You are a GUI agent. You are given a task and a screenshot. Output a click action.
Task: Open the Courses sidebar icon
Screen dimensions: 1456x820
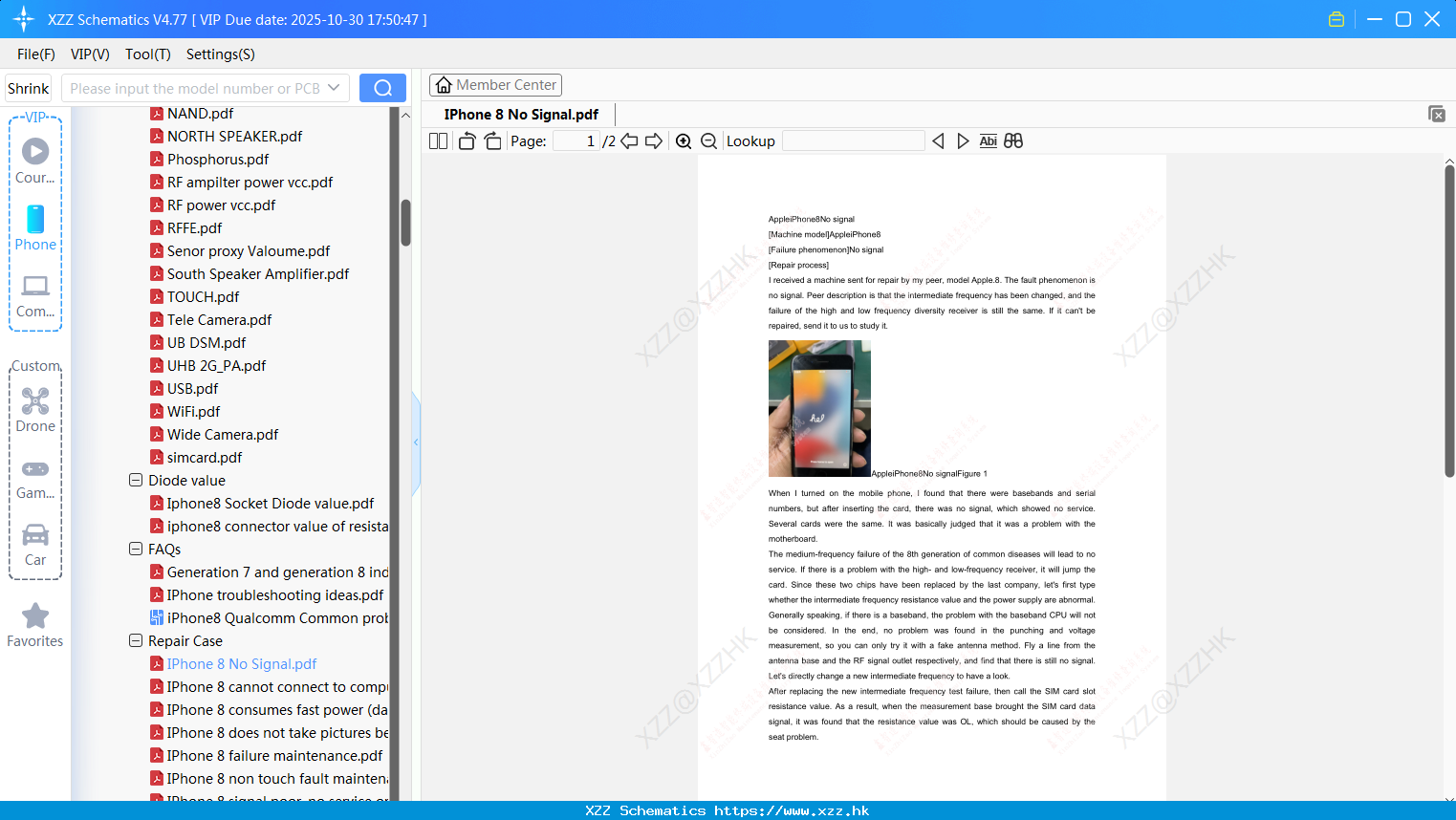click(35, 151)
